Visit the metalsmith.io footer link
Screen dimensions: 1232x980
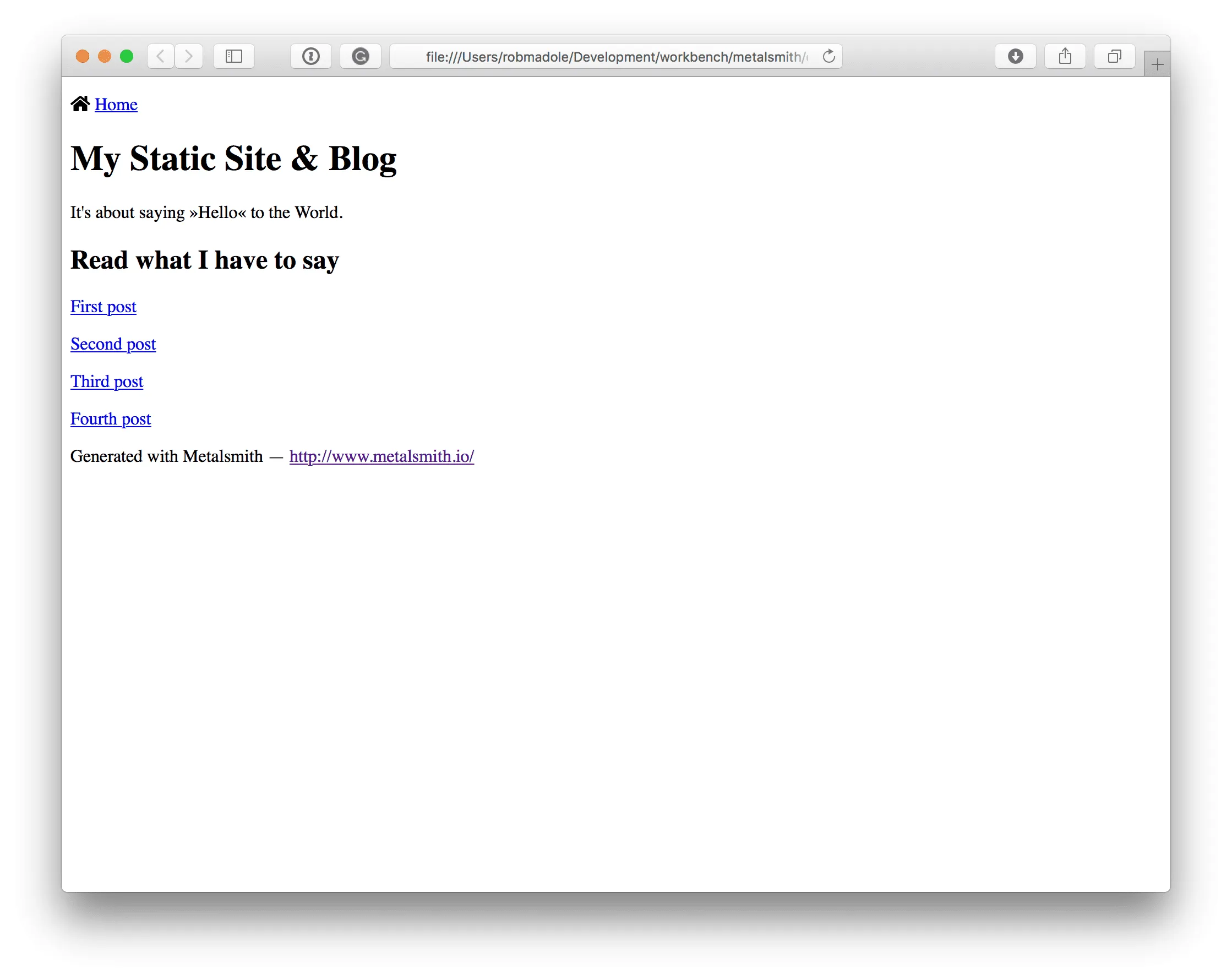(x=381, y=456)
